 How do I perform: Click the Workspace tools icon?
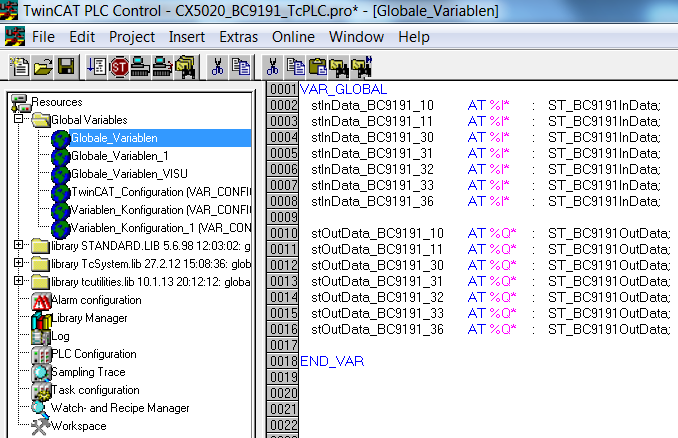[x=40, y=427]
